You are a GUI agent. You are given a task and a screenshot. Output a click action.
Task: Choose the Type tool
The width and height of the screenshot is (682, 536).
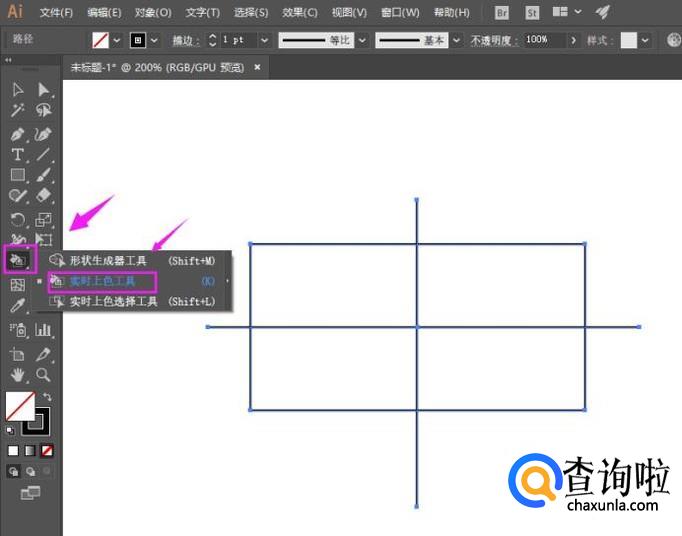(17, 154)
